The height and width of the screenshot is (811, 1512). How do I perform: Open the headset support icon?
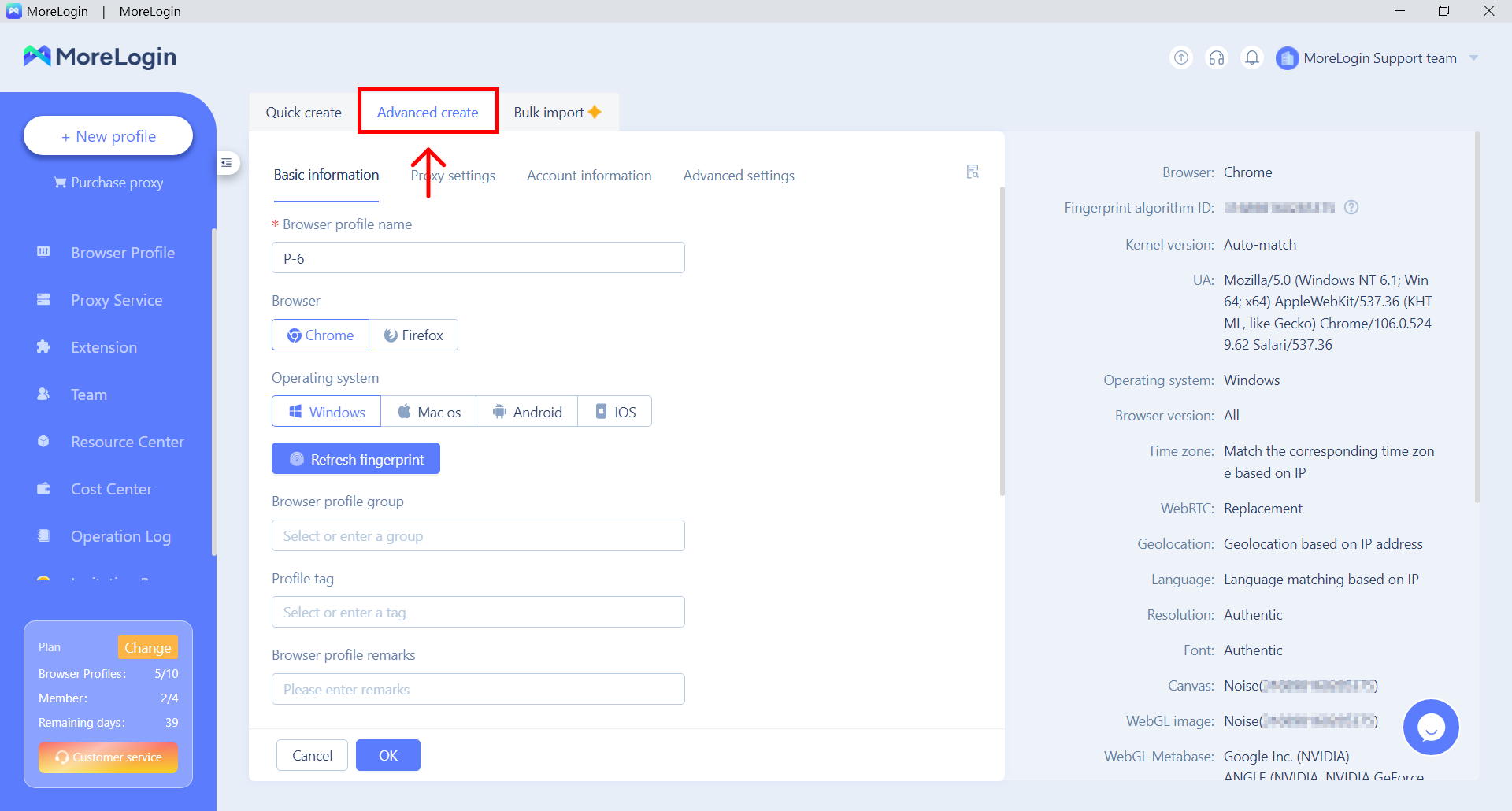(1217, 57)
